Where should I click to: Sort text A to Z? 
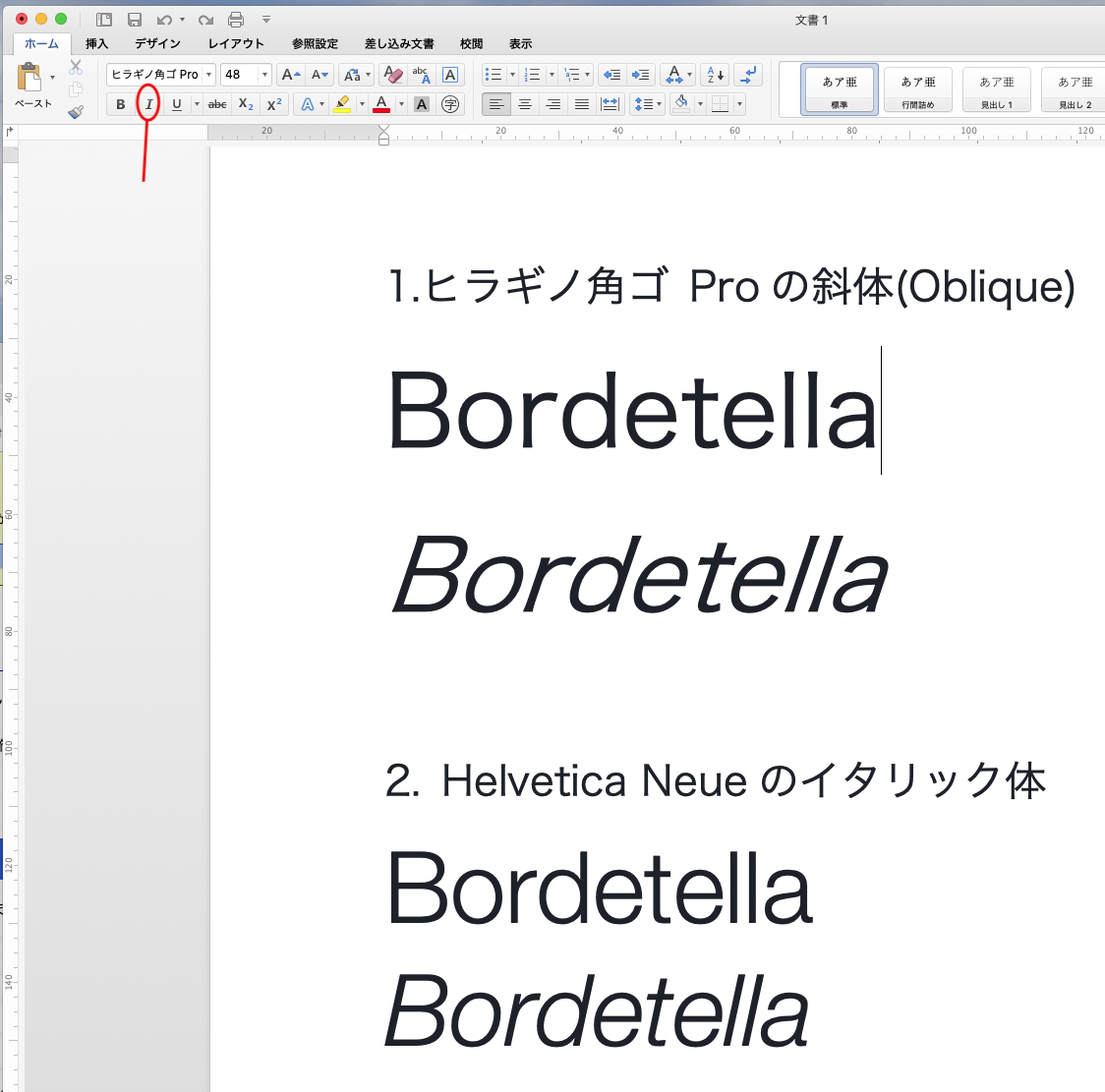click(x=716, y=74)
